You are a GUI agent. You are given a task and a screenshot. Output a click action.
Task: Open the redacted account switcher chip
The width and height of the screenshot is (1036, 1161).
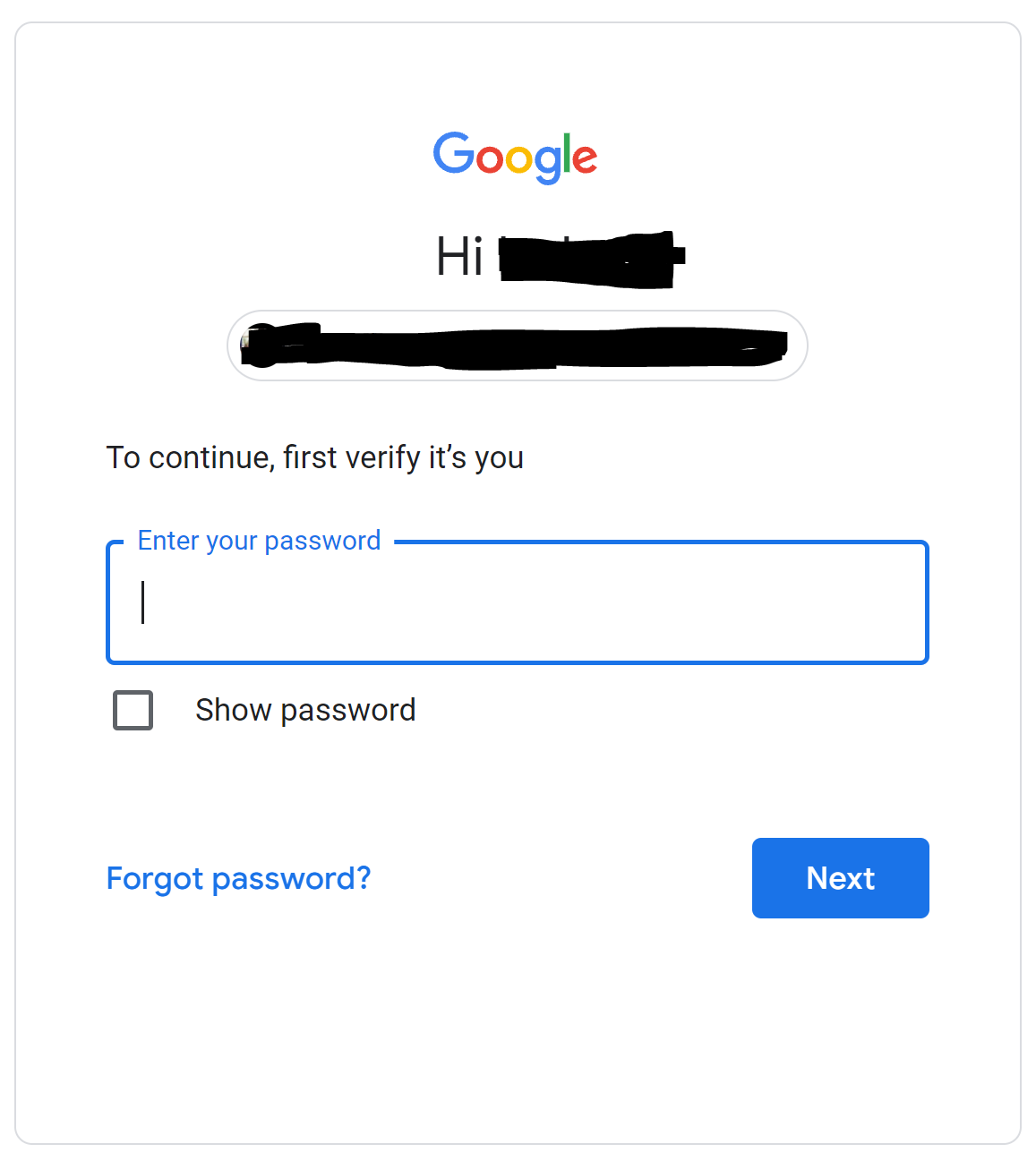(518, 346)
